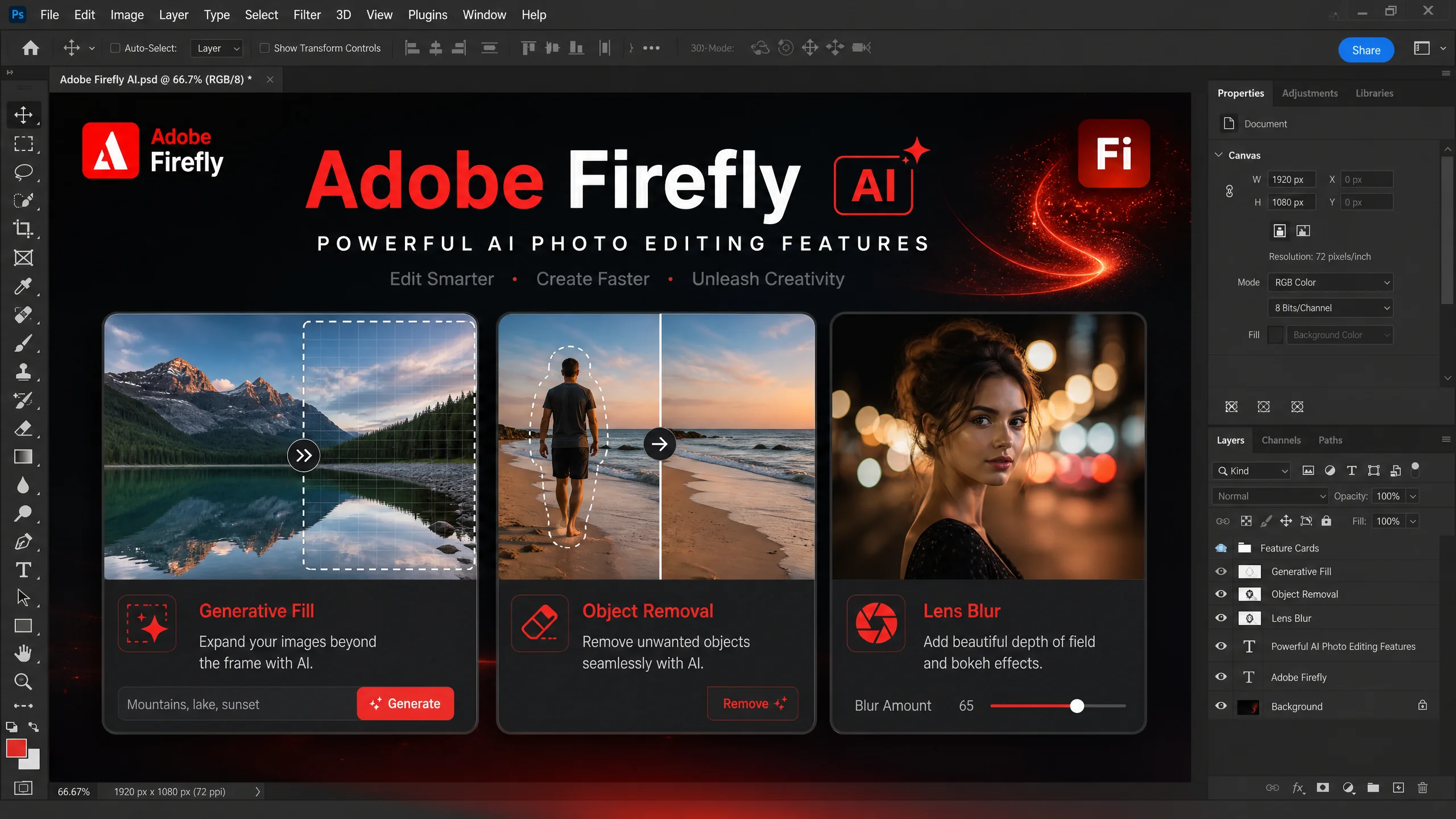
Task: Hide the Adobe Firefly text layer
Action: pyautogui.click(x=1221, y=677)
